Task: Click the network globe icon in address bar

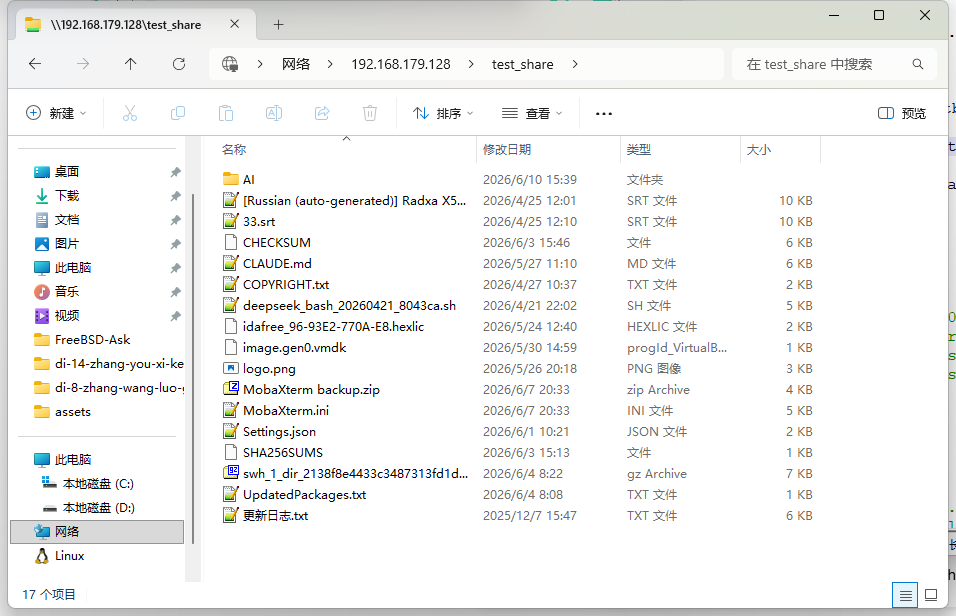Action: click(230, 64)
